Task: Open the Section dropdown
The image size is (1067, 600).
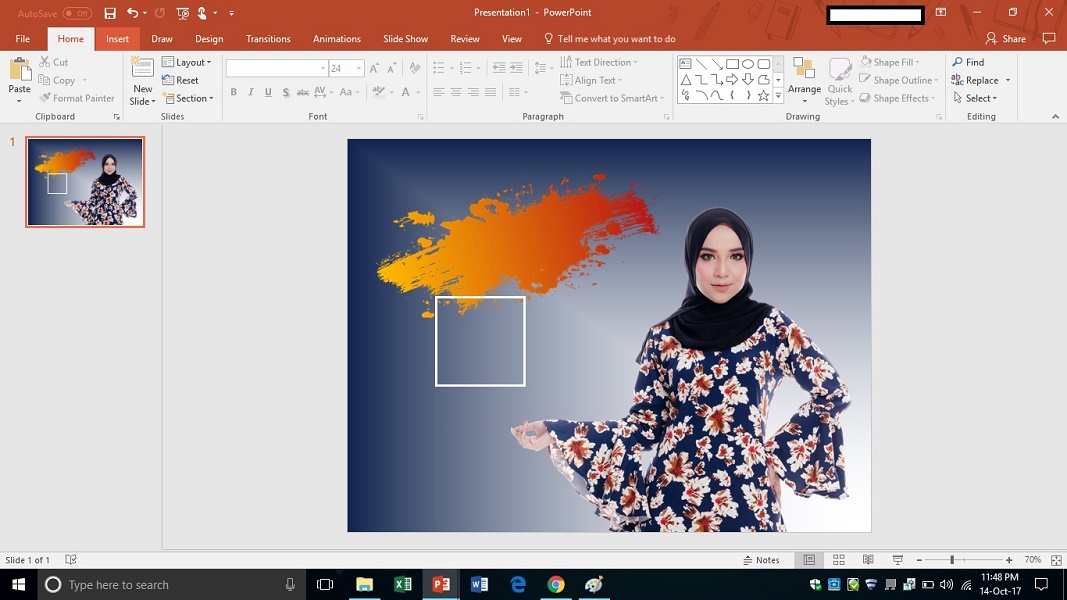Action: click(188, 98)
